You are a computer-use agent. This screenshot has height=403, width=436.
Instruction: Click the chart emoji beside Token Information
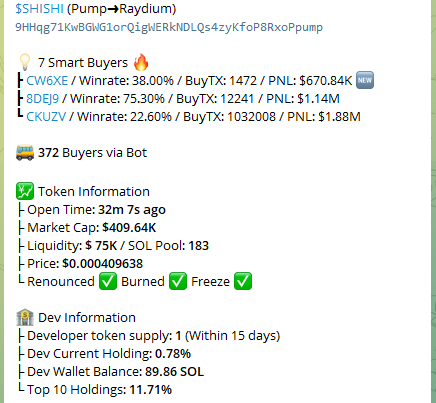pos(25,191)
